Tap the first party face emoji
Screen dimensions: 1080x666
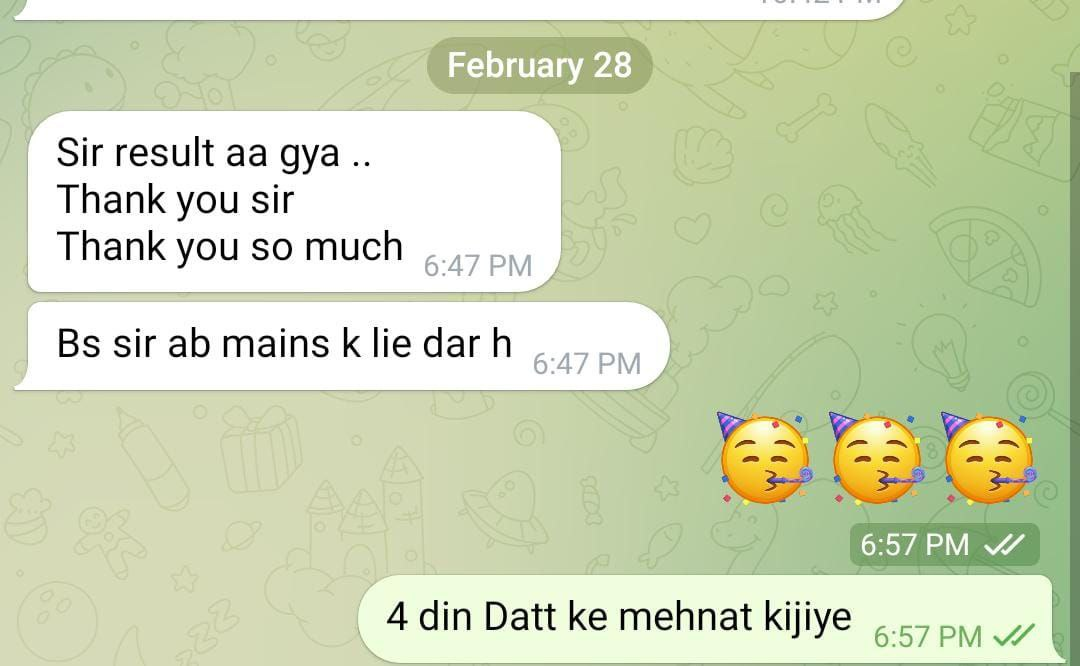coord(764,458)
